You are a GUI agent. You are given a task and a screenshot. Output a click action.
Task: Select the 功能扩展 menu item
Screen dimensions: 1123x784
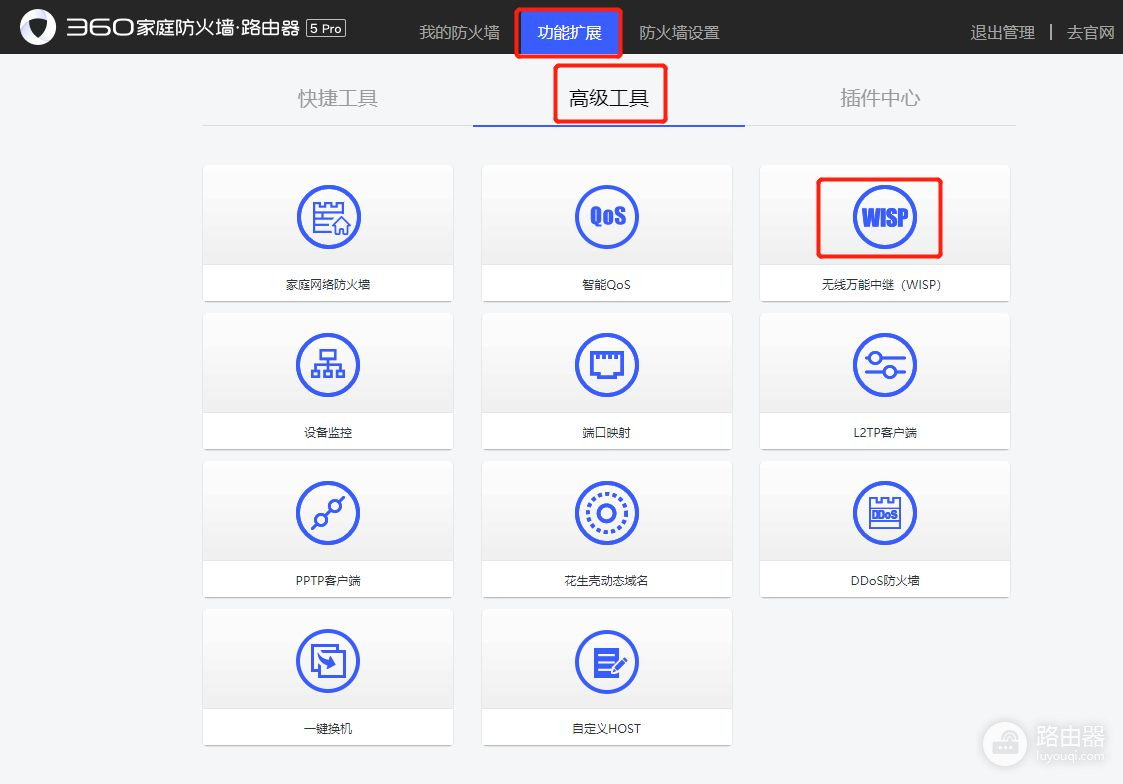569,33
